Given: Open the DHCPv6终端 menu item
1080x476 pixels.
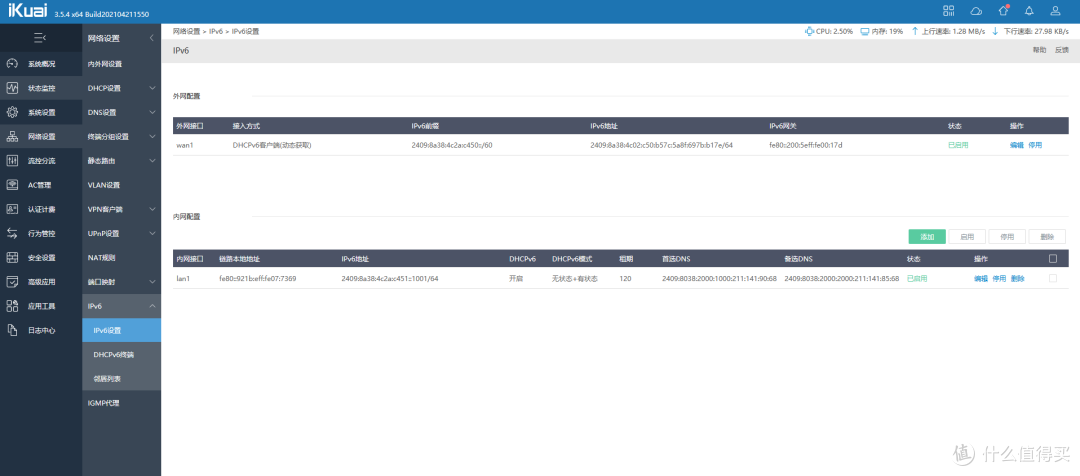Looking at the screenshot, I should pos(113,354).
